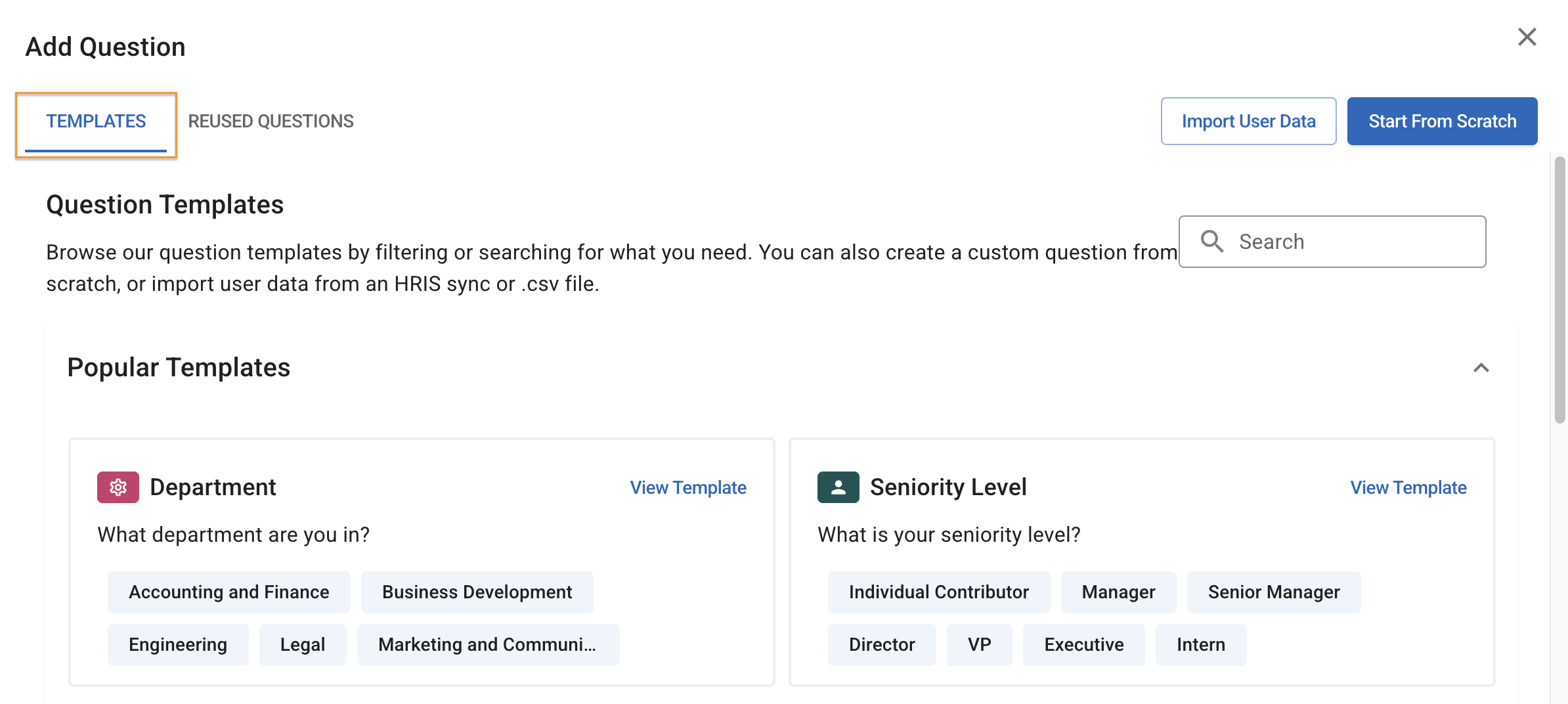Click the X to close Add Question dialog
The image size is (1568, 704).
(1528, 37)
